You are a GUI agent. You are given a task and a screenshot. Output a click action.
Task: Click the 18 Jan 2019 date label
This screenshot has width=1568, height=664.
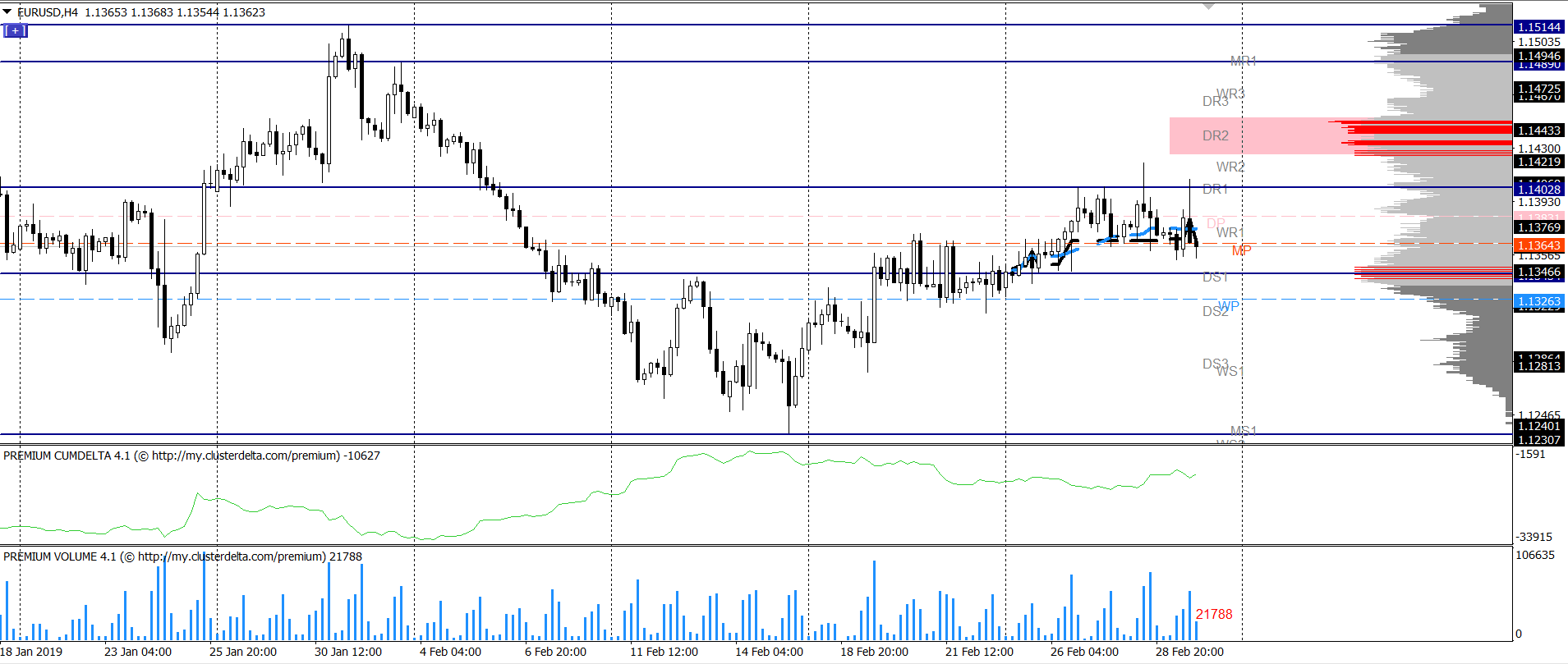click(31, 652)
